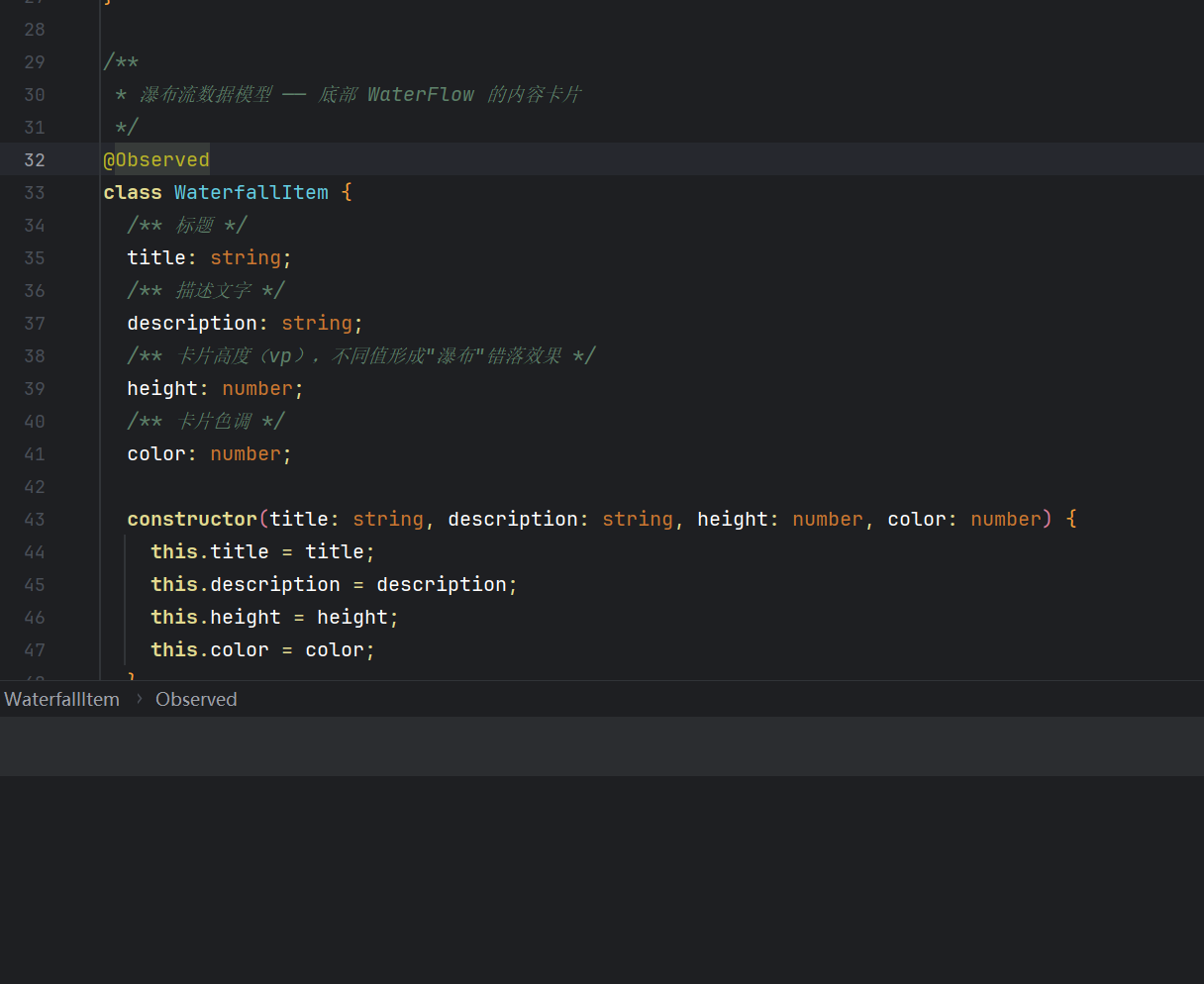The width and height of the screenshot is (1204, 984).
Task: Place cursor on the @Observed decorator
Action: (x=156, y=159)
